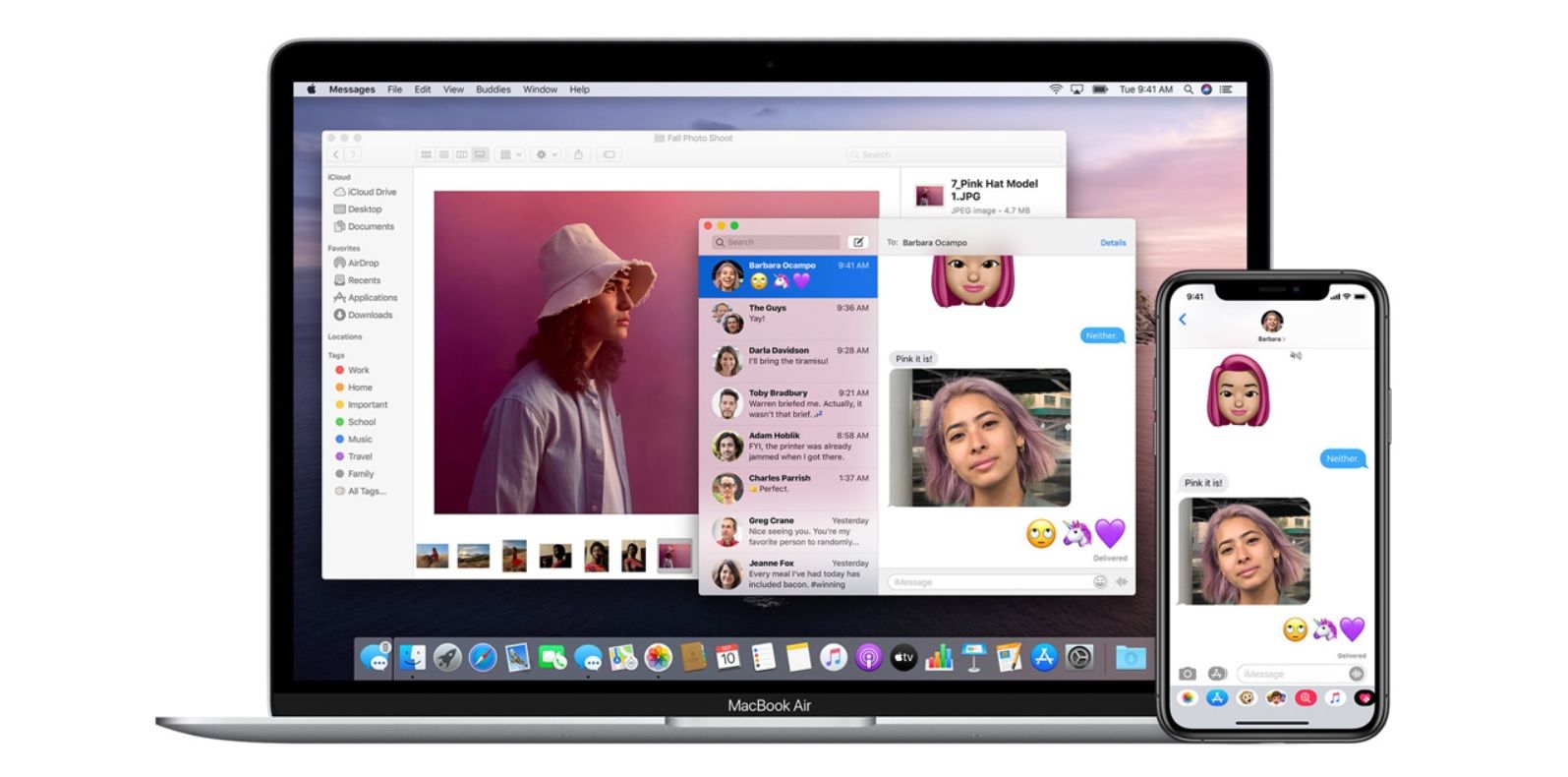
Task: Open Keynote from the Dock
Action: (x=973, y=657)
